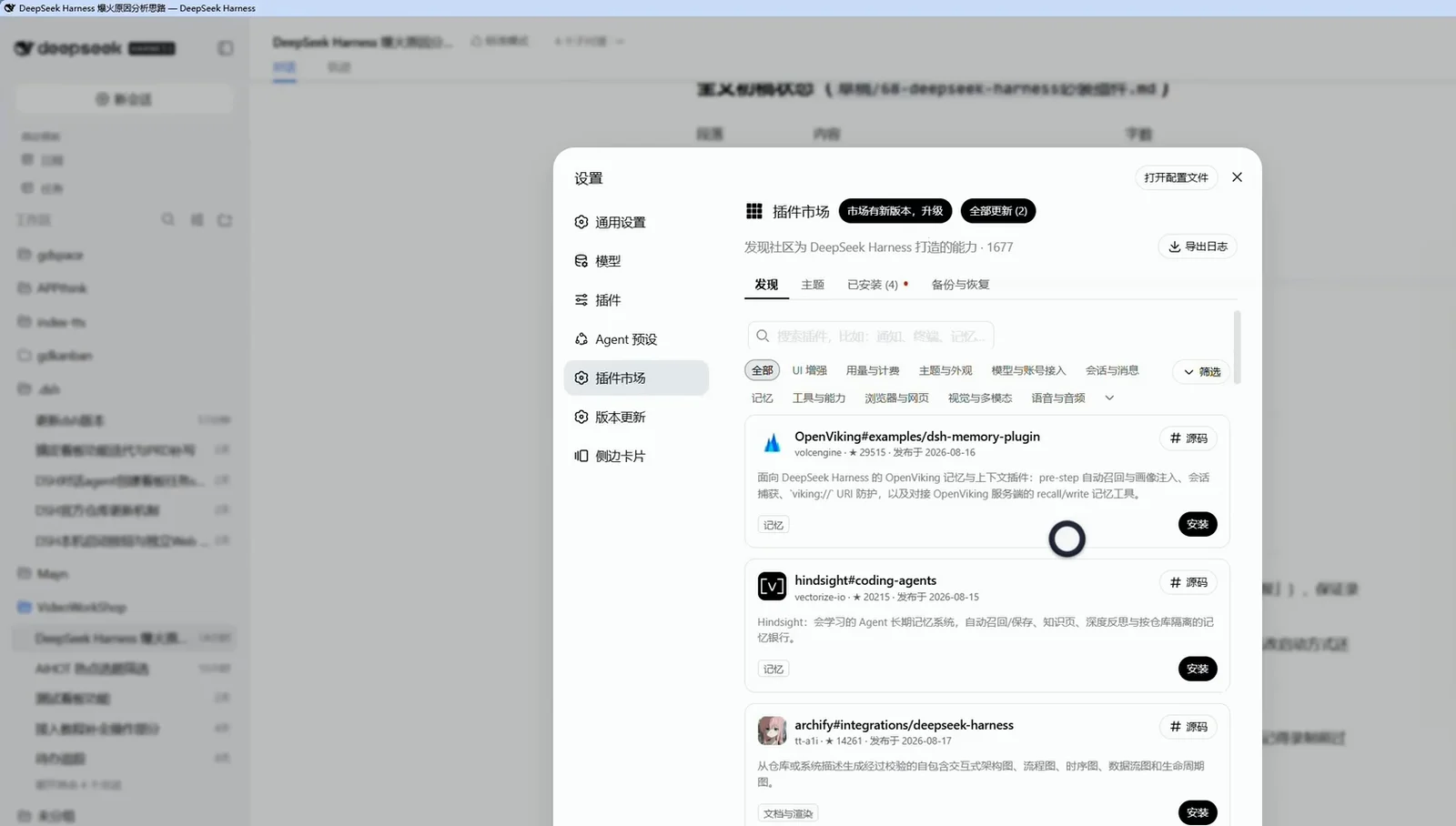Screen dimensions: 1456x826
Task: Select the 工具与能力 category chip
Action: click(x=819, y=398)
